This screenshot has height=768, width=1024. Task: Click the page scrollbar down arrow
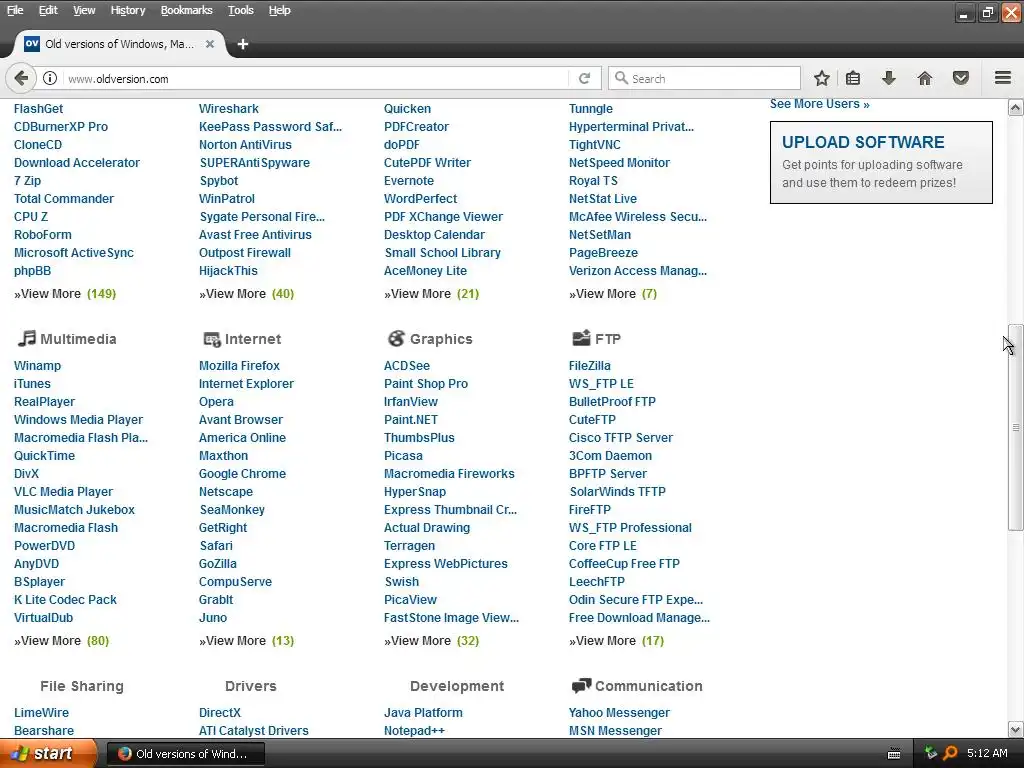pos(1015,729)
